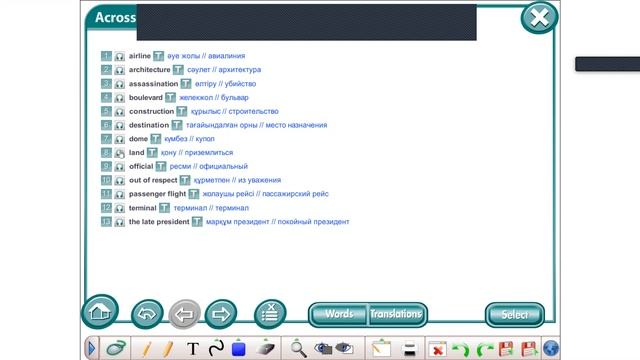Print with the printer icon

[x=409, y=349]
